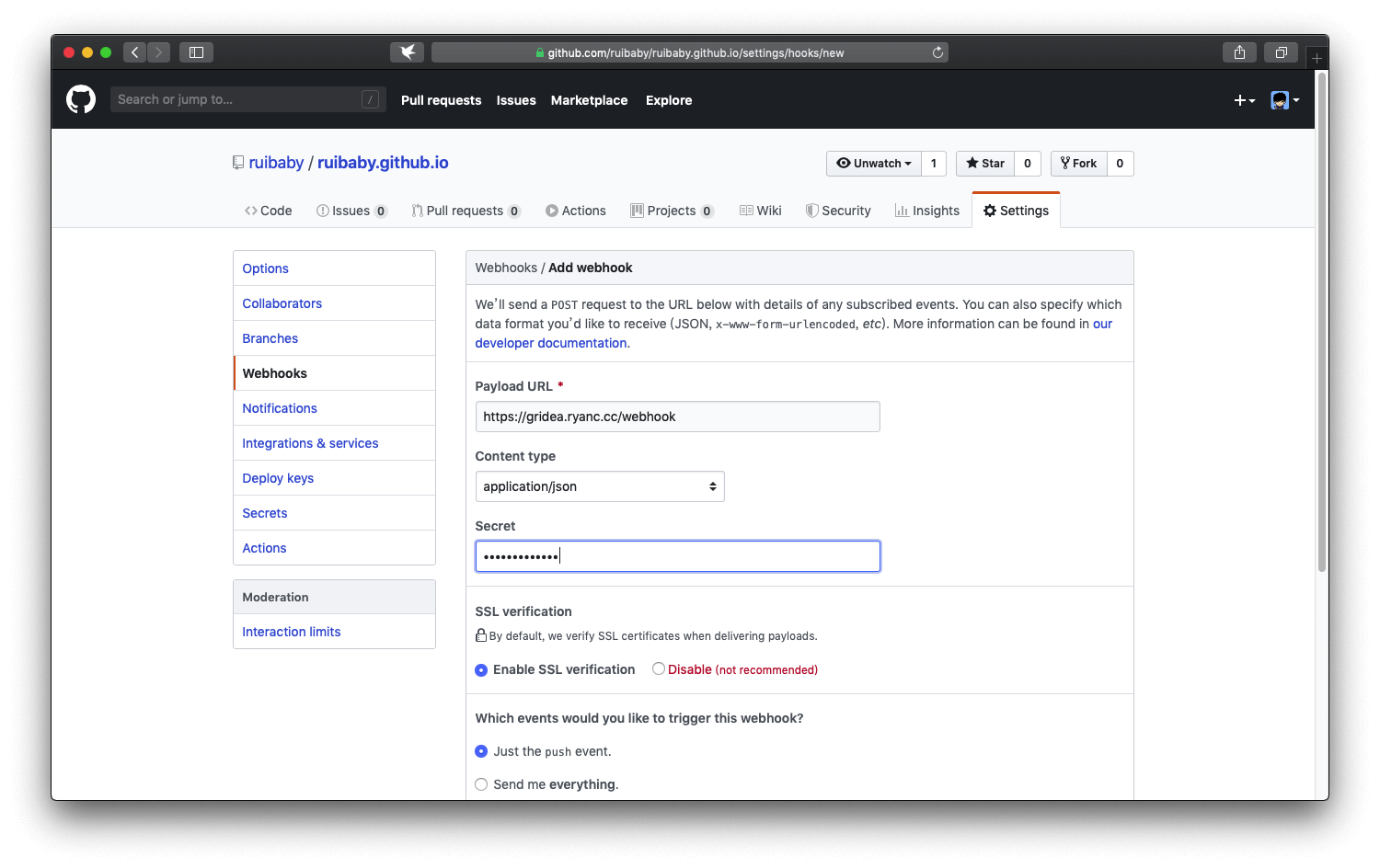Fork the repository using Fork button
Viewport: 1380px width, 868px height.
(x=1078, y=164)
